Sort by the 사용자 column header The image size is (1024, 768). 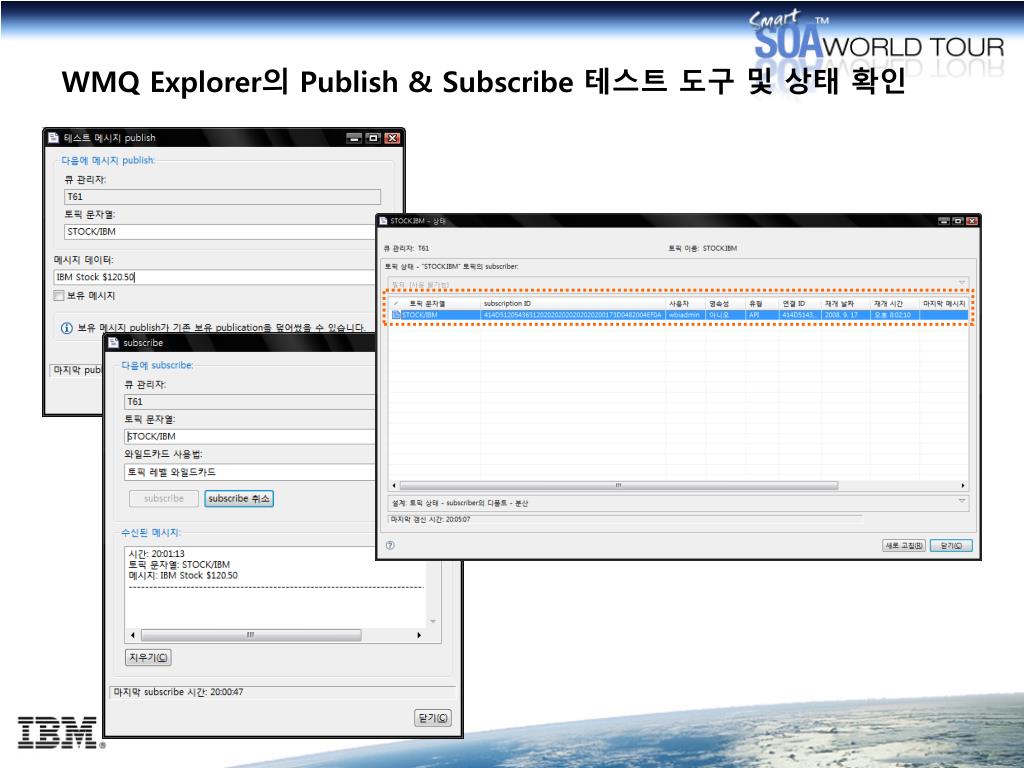(679, 304)
